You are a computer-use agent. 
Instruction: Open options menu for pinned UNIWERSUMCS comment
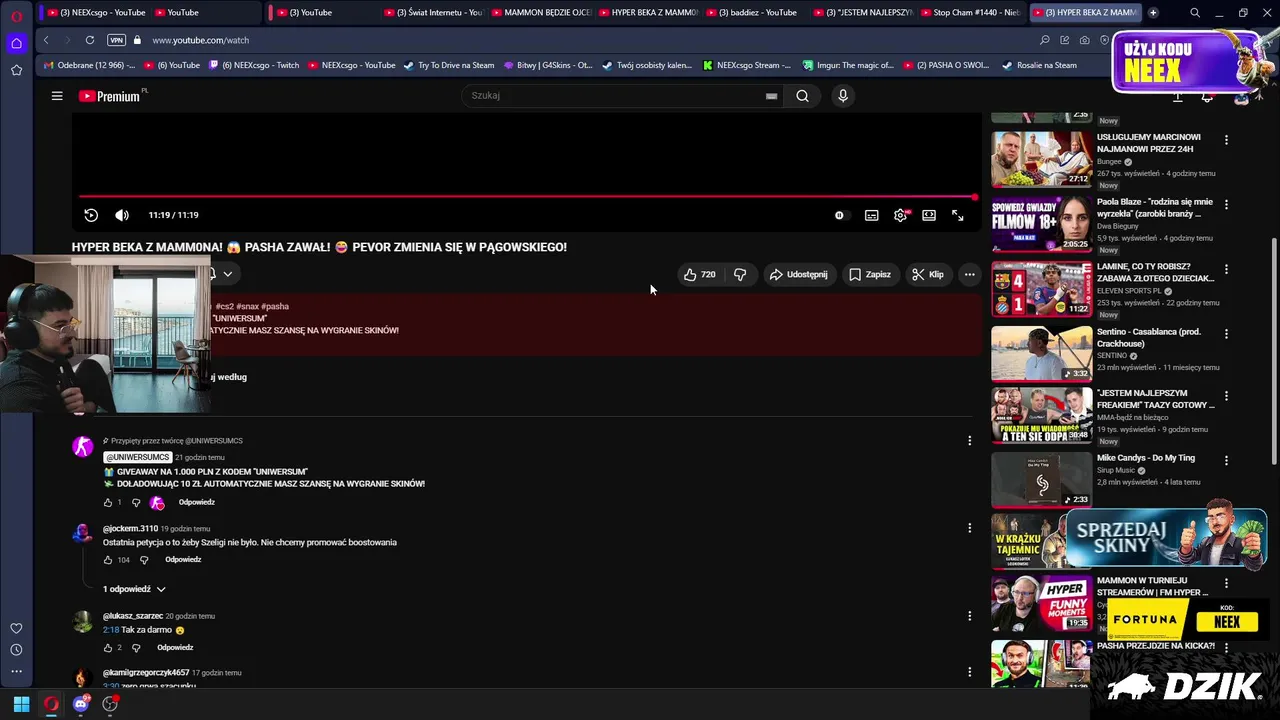pos(969,440)
